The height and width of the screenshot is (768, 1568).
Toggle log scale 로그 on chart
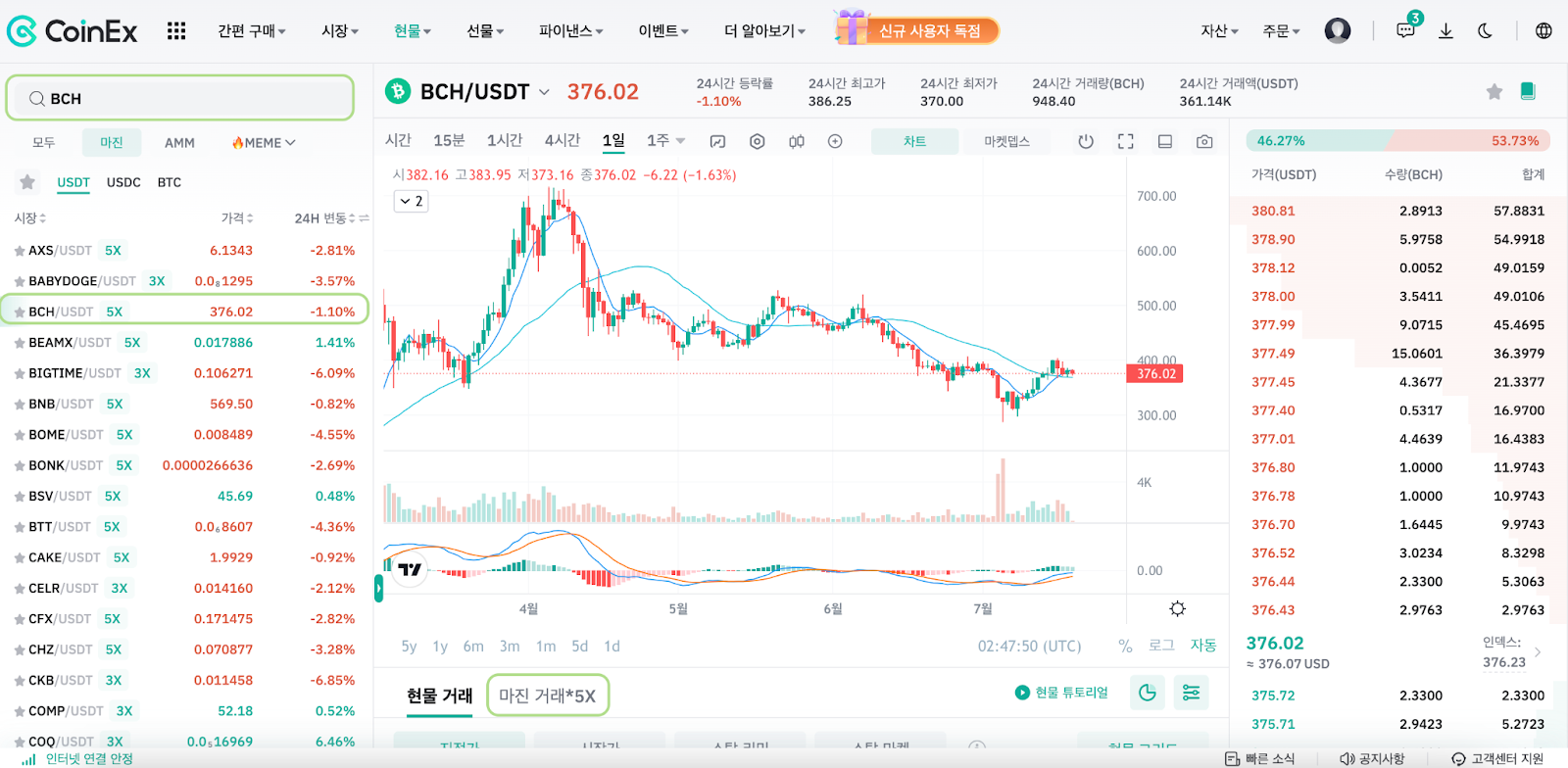click(1161, 646)
